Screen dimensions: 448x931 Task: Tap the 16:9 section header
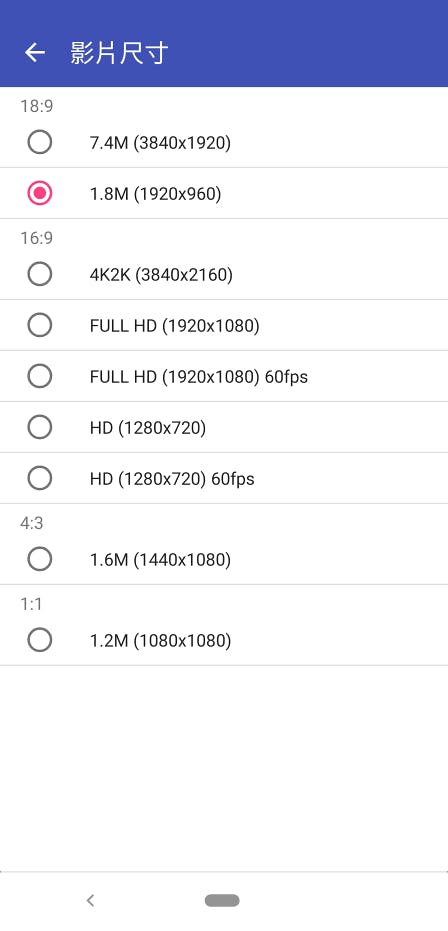pos(36,238)
